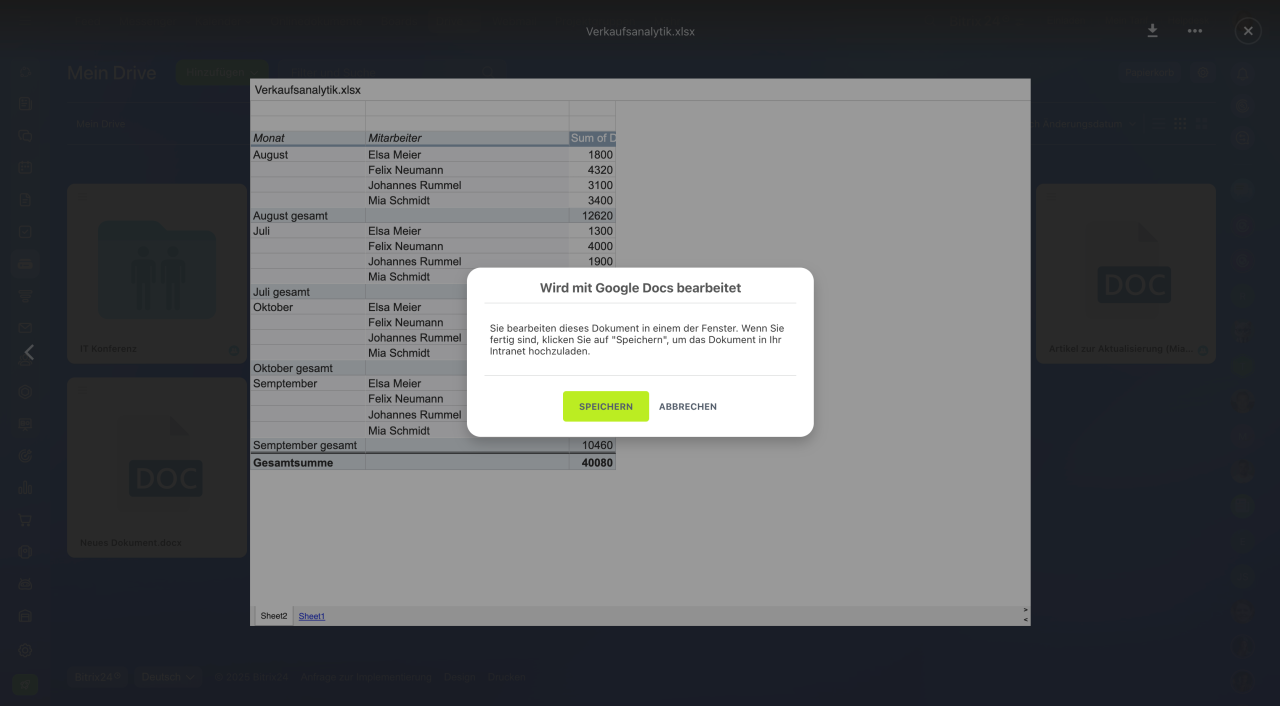
Task: Select the value 4000 cell
Action: tap(592, 246)
